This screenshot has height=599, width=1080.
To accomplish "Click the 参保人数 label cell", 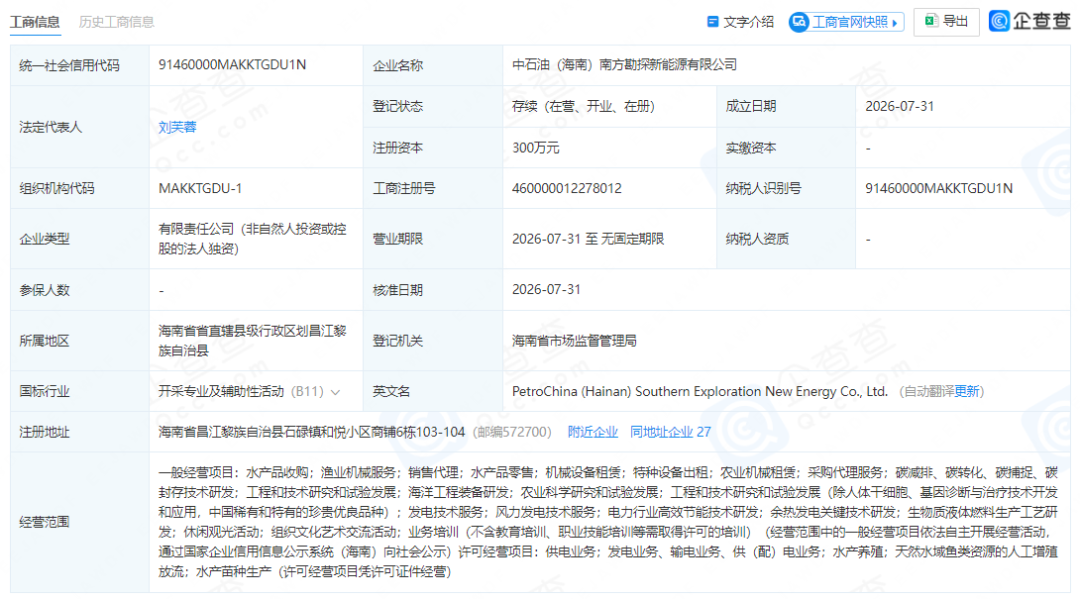I will click(80, 290).
